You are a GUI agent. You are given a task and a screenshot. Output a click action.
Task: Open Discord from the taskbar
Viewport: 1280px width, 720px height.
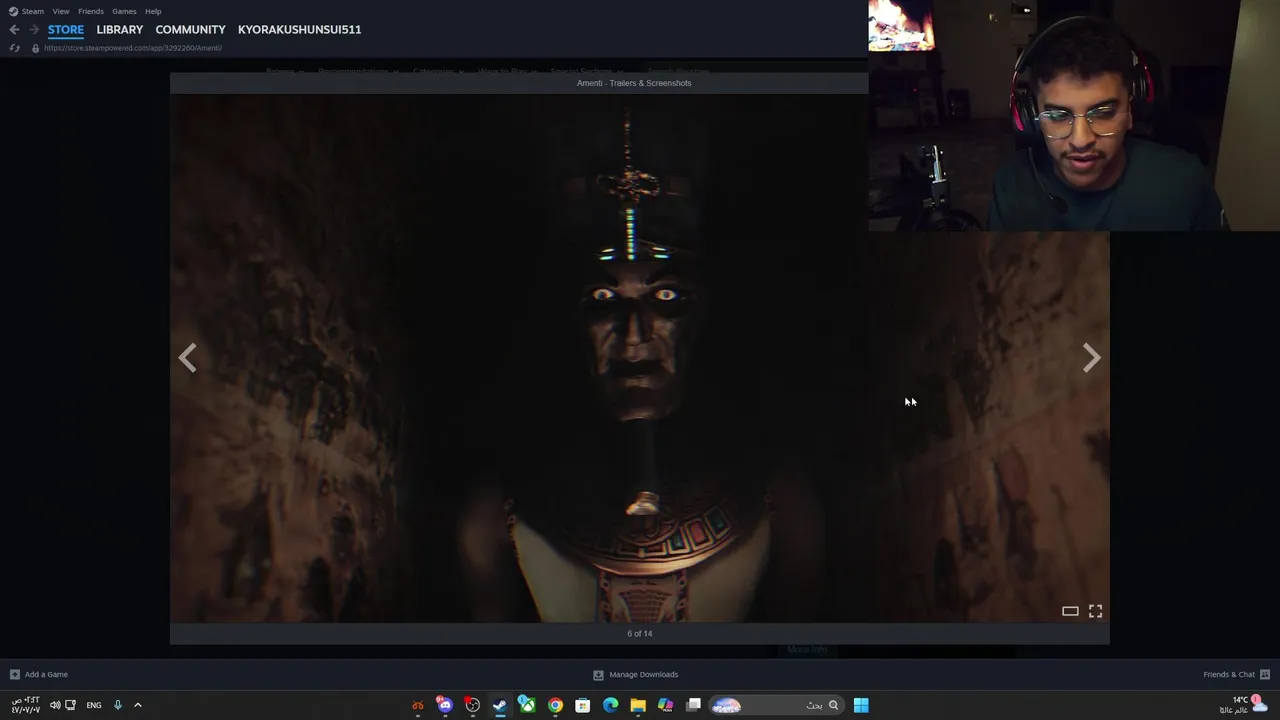click(x=445, y=705)
